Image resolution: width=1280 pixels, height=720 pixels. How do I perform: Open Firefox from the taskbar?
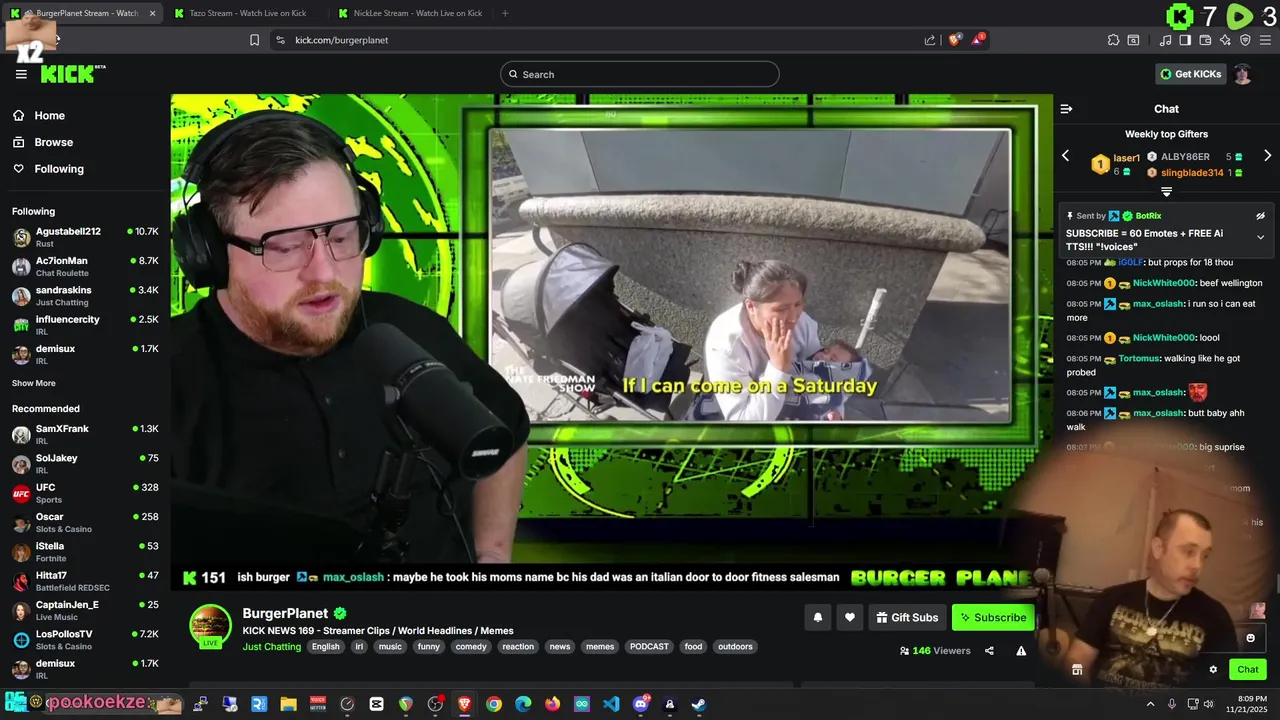(553, 704)
